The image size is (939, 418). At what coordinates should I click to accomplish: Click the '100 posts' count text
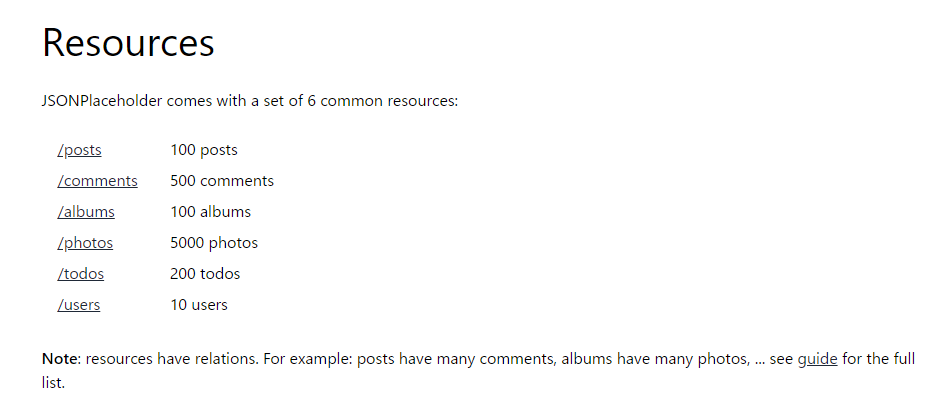pos(204,151)
